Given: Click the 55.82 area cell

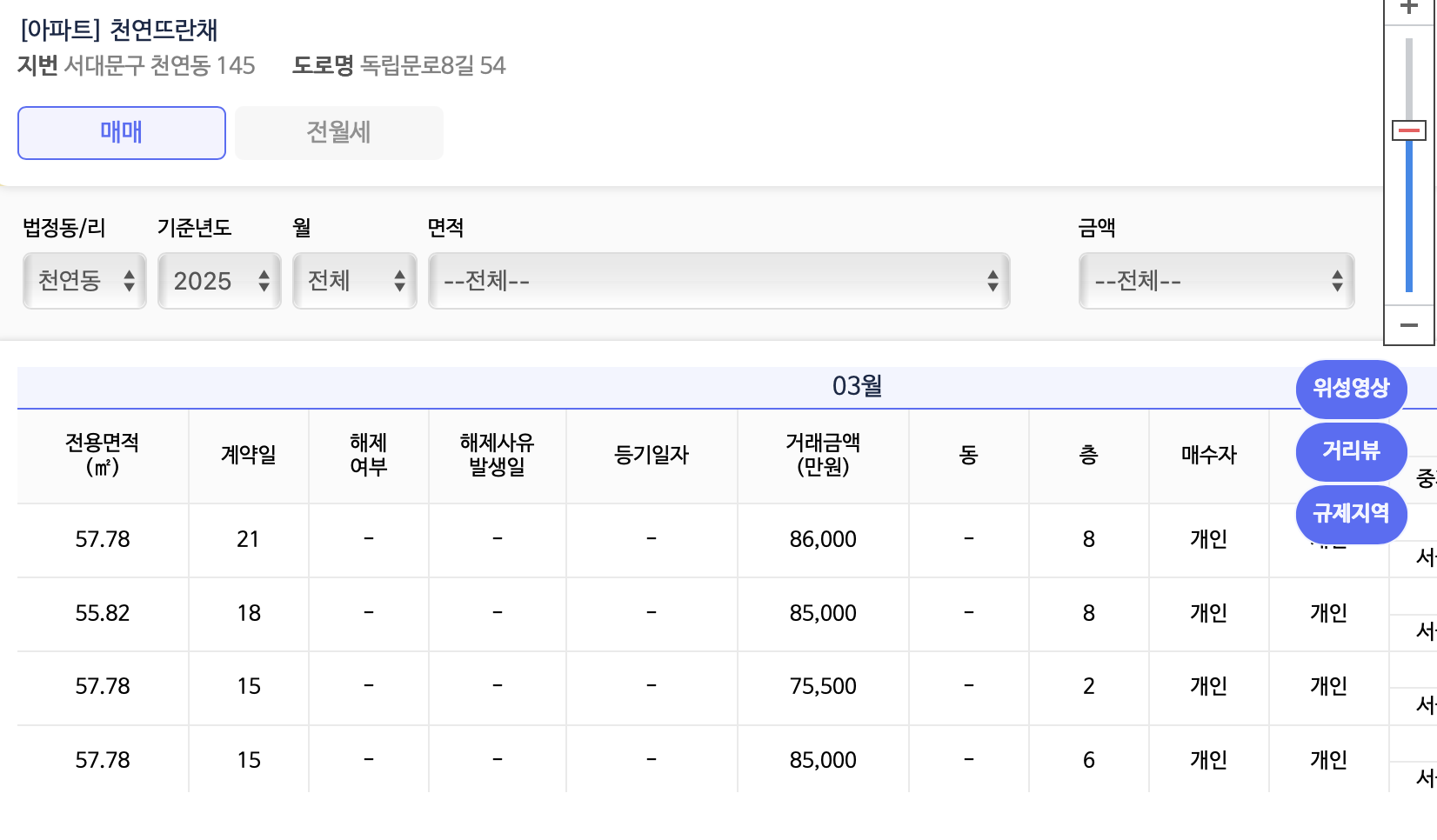Looking at the screenshot, I should click(103, 614).
